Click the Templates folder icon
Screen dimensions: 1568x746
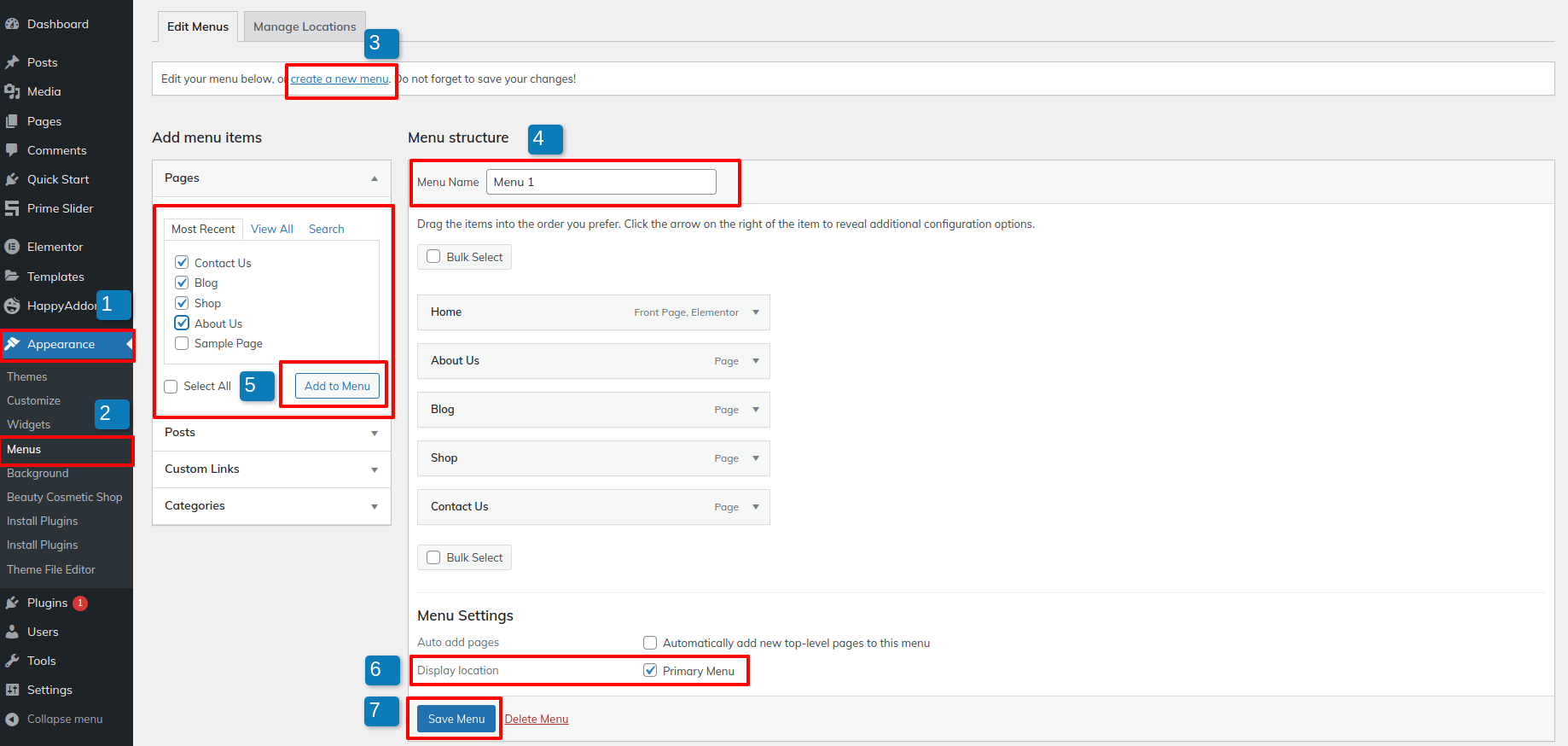(12, 277)
